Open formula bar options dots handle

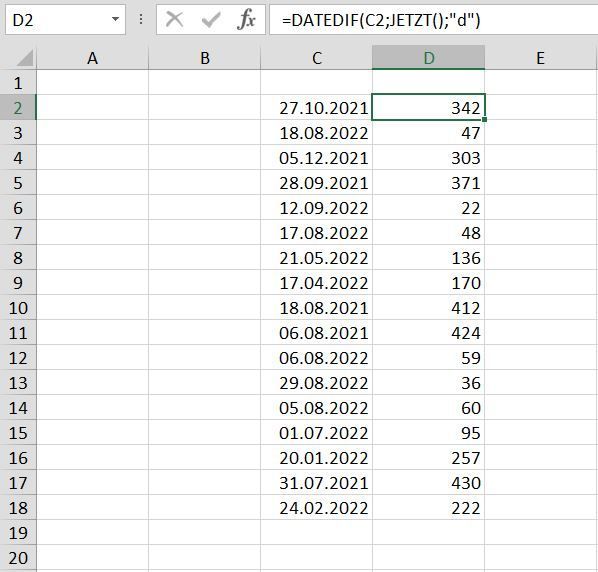coord(141,19)
